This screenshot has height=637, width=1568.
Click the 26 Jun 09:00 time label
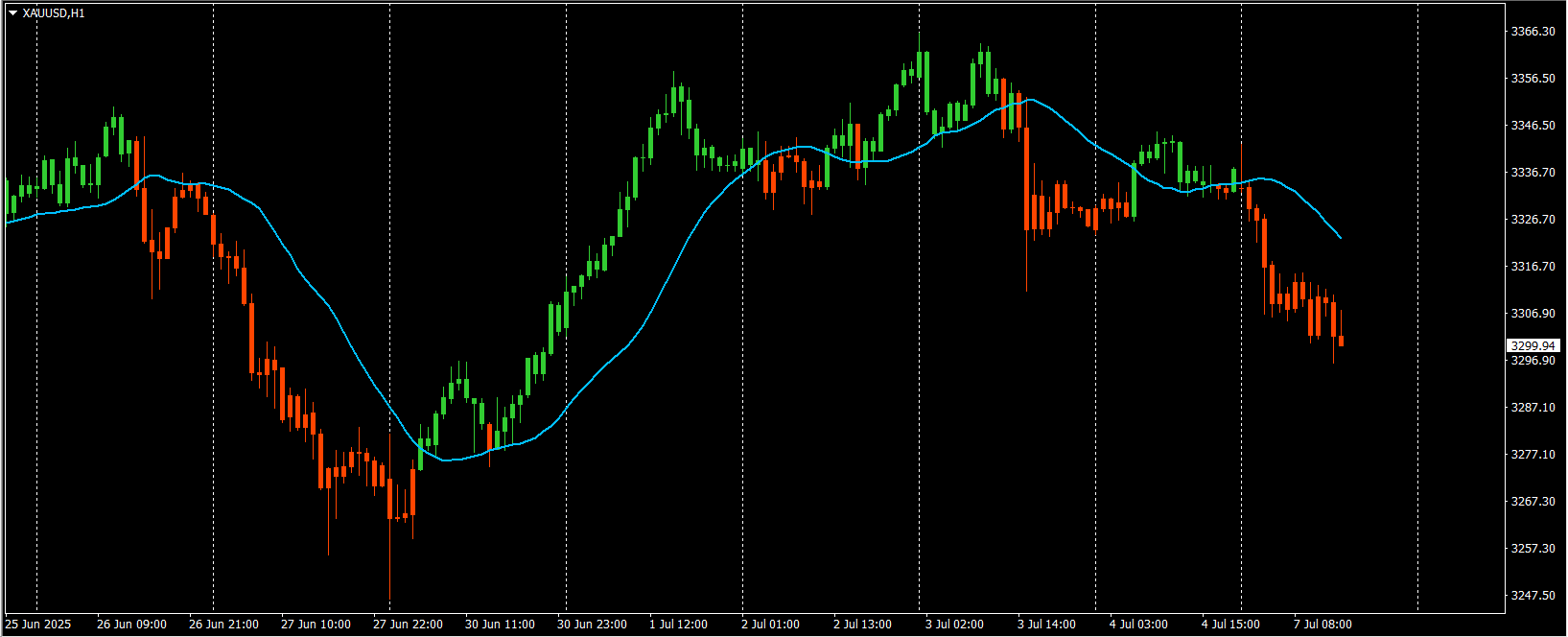tap(131, 625)
